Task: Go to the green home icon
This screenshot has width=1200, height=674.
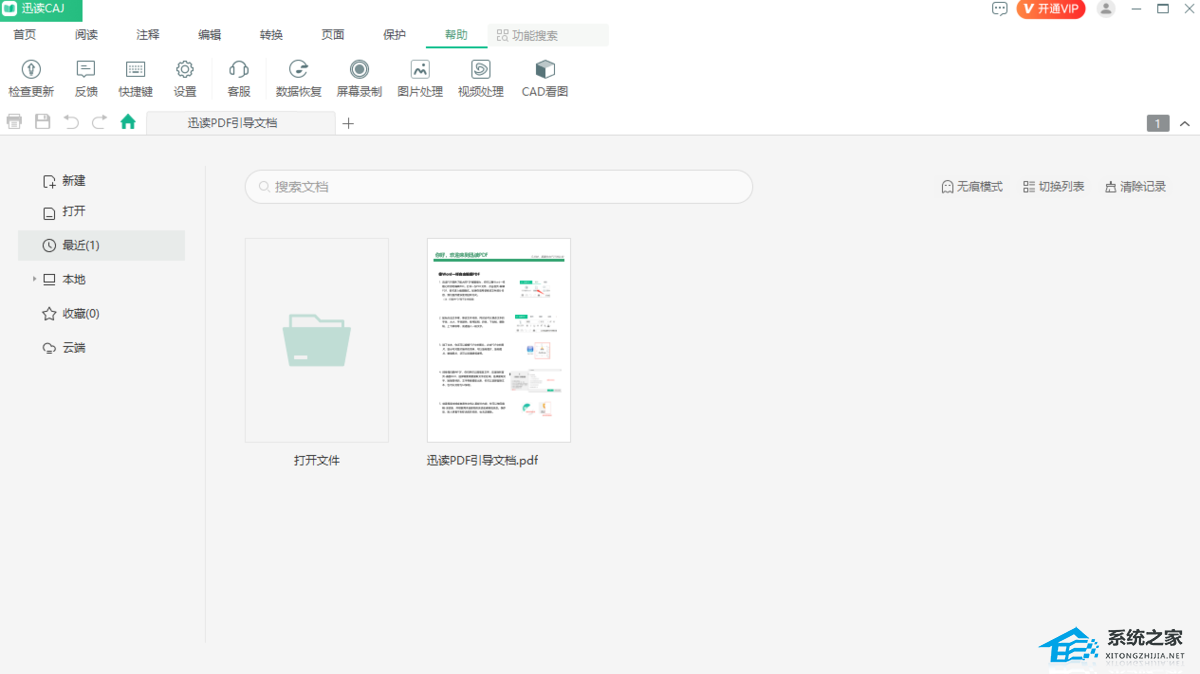Action: pos(128,122)
